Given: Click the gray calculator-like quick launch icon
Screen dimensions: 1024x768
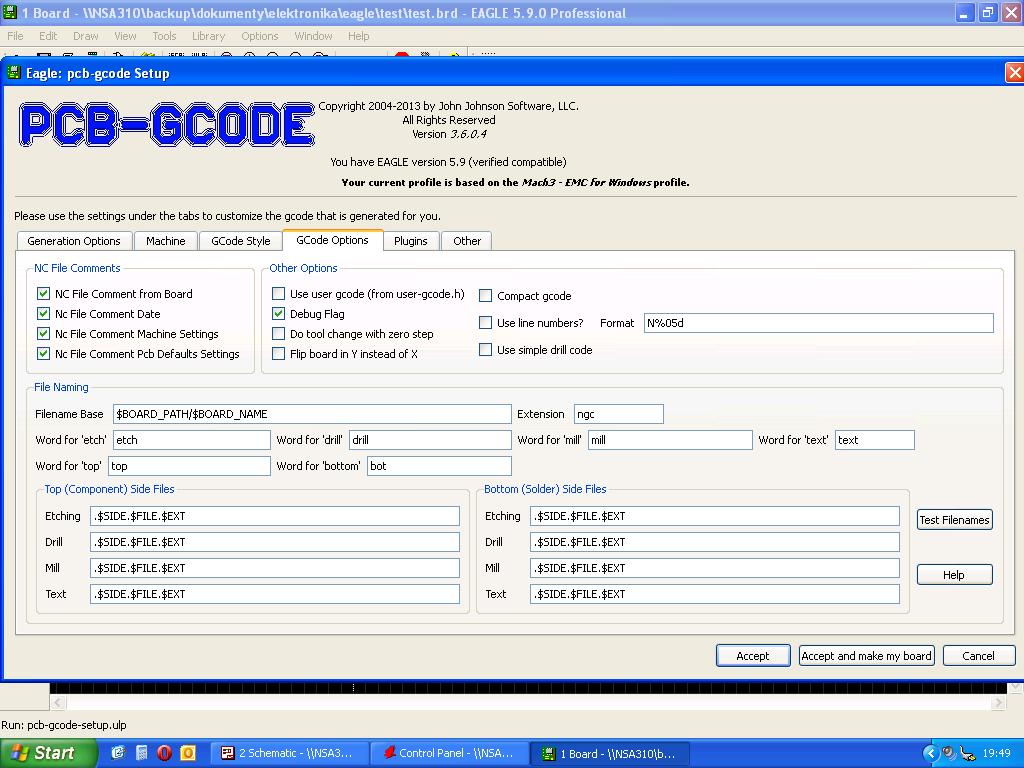Looking at the screenshot, I should (141, 753).
